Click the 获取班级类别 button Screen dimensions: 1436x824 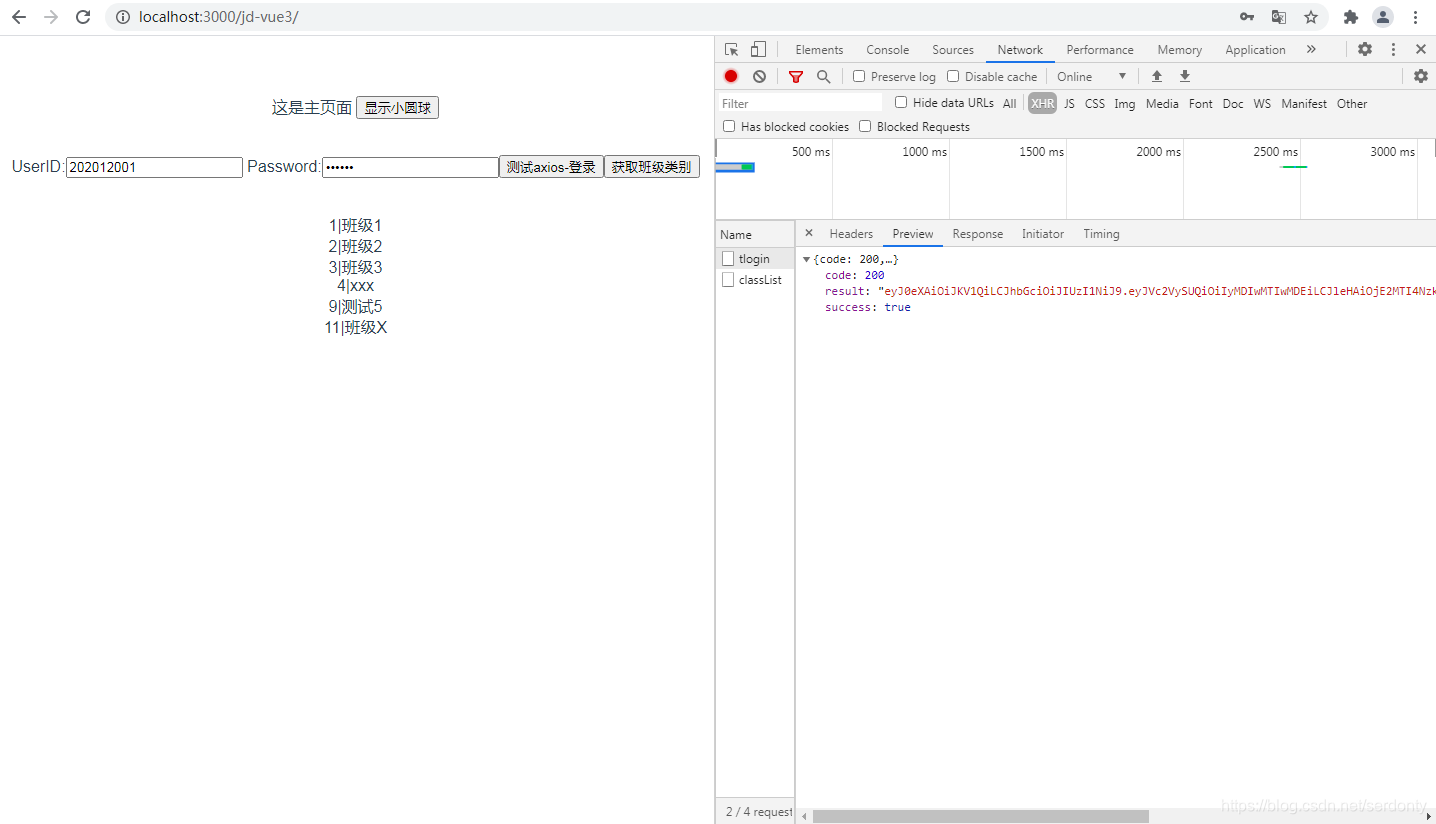click(651, 167)
